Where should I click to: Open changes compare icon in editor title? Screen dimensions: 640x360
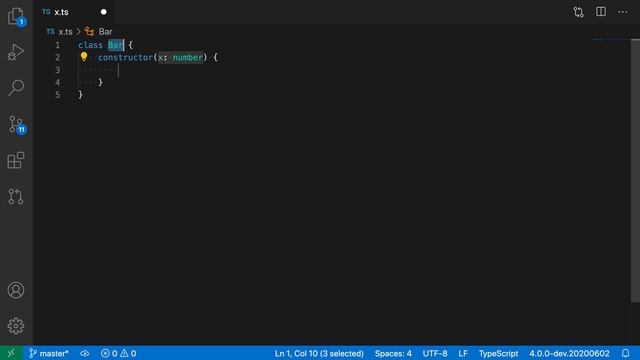(x=578, y=12)
